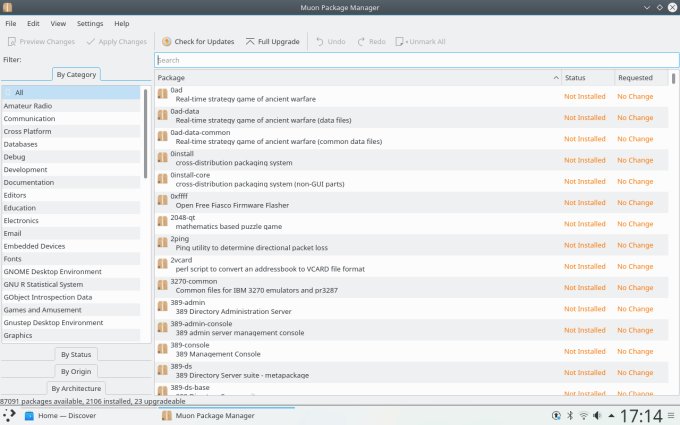The width and height of the screenshot is (680, 425).
Task: Select the Communication category
Action: (x=71, y=118)
